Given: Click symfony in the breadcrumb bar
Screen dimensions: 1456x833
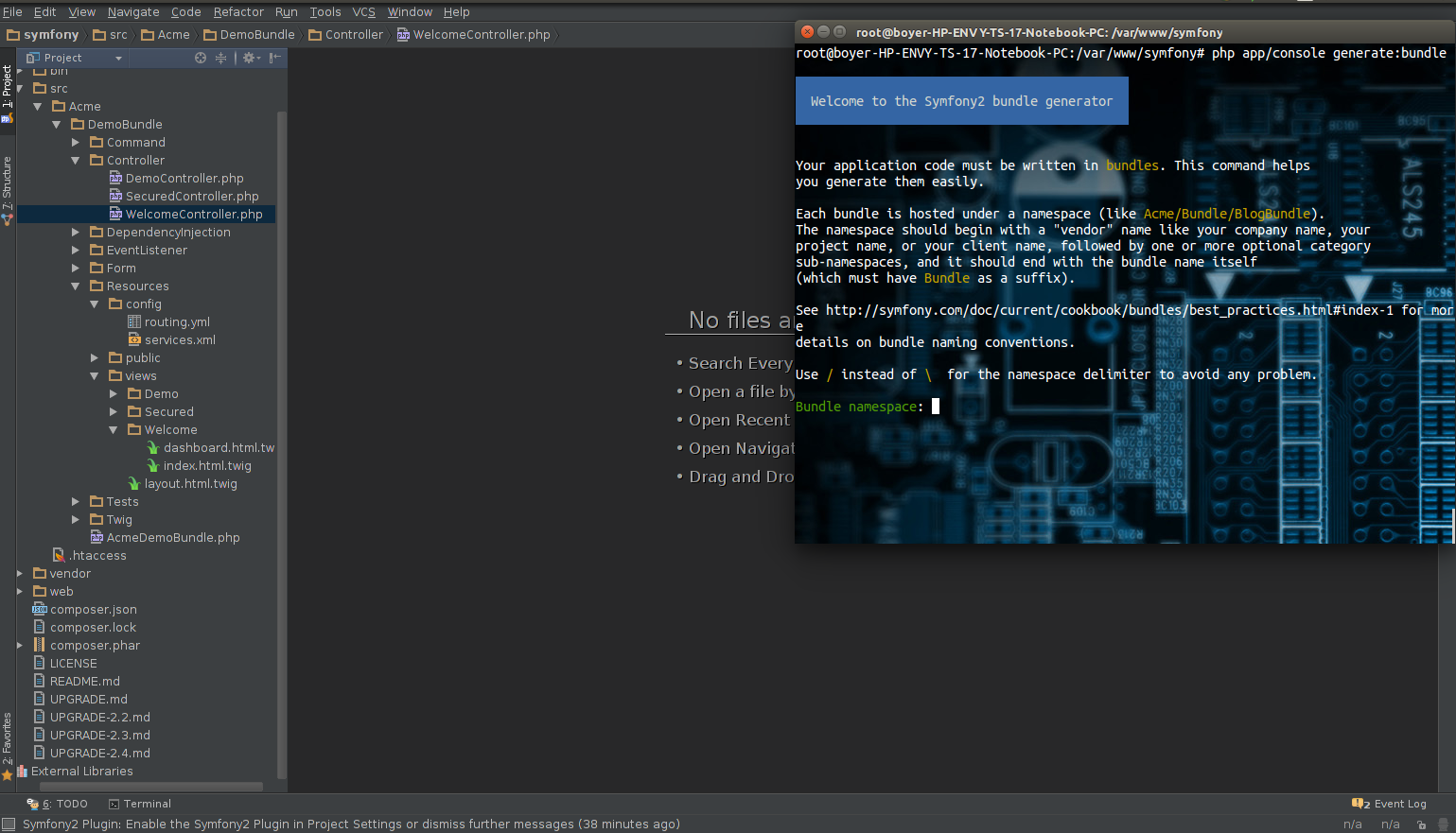Looking at the screenshot, I should click(x=43, y=34).
